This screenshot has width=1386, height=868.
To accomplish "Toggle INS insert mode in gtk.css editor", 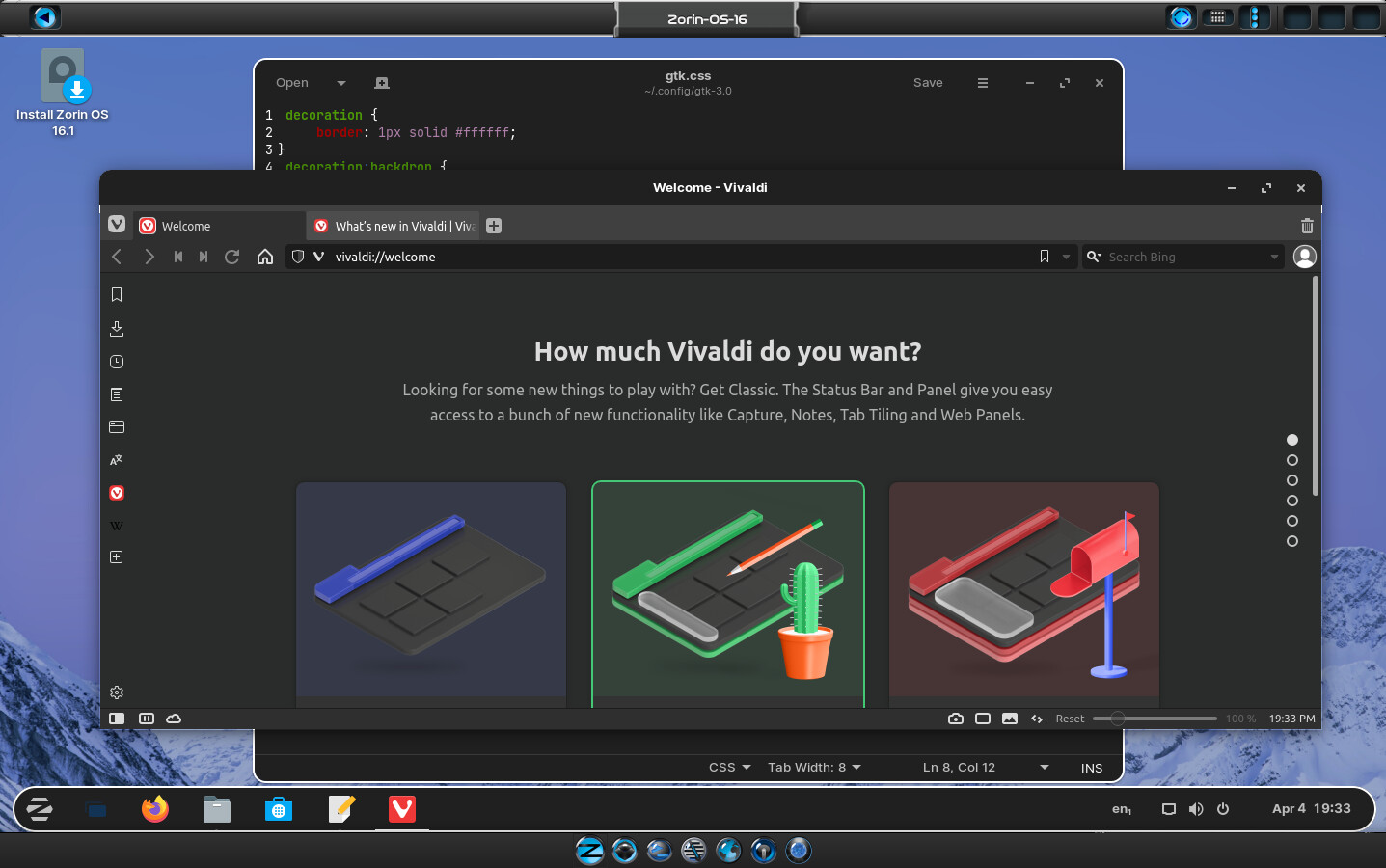I will pos(1092,768).
